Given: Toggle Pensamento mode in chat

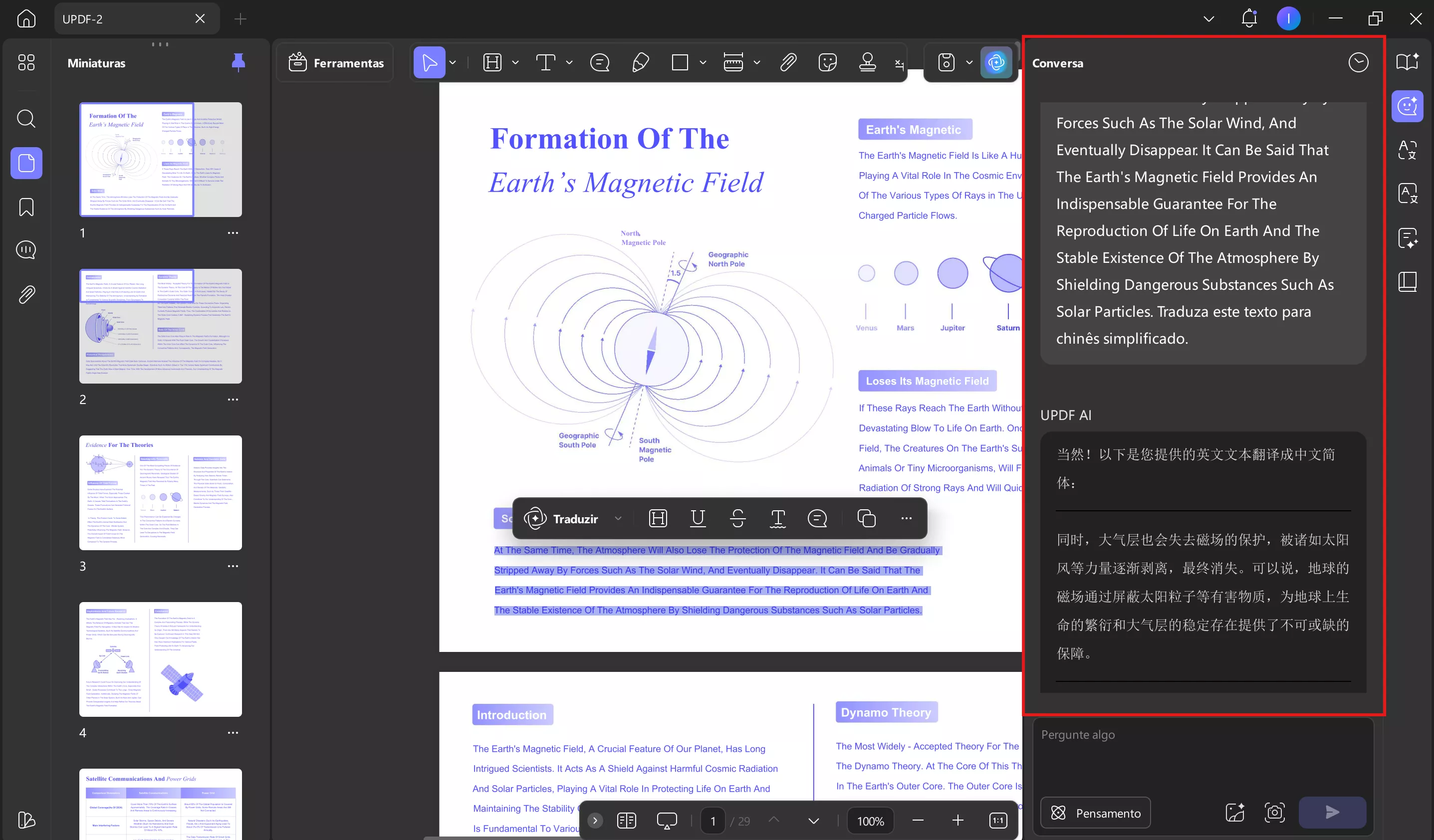Looking at the screenshot, I should (x=1095, y=813).
